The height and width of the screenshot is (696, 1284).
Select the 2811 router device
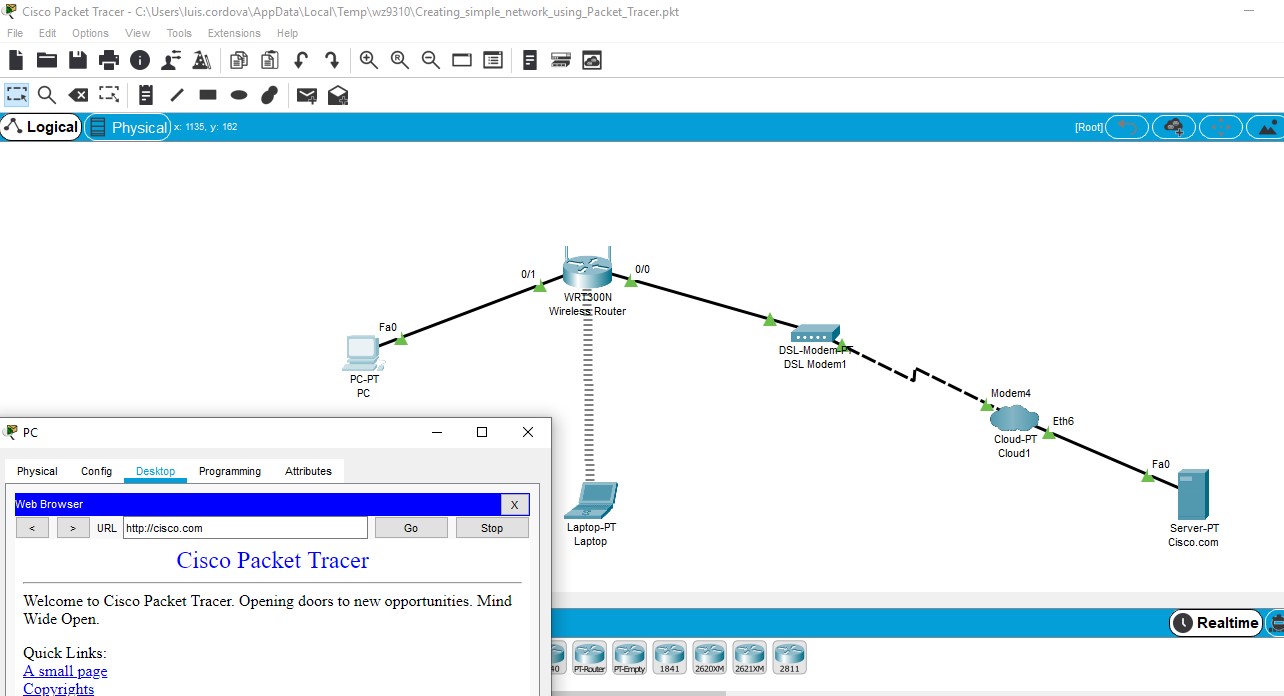(x=789, y=657)
